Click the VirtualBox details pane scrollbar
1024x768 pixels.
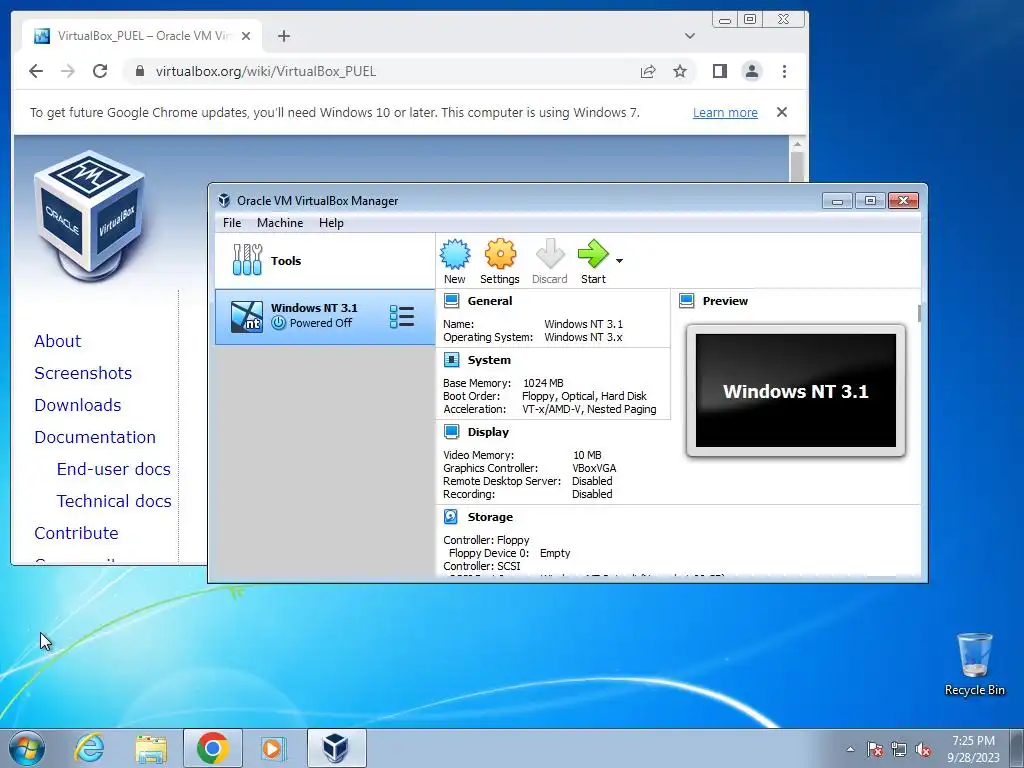point(920,313)
